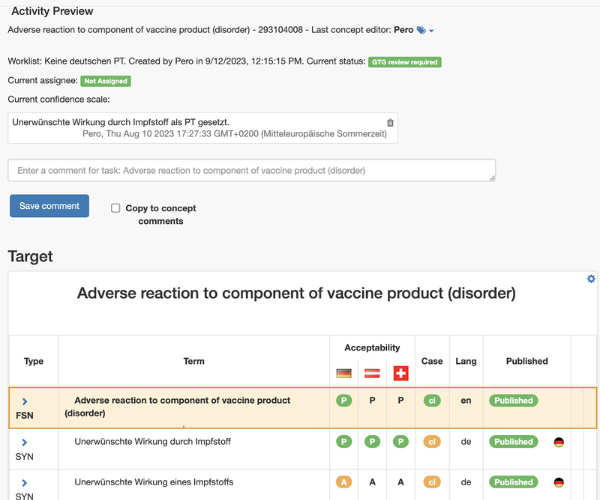Screen dimensions: 600x500
Task: Toggle orange A acceptability on eines Impfstoffs row
Action: point(344,482)
